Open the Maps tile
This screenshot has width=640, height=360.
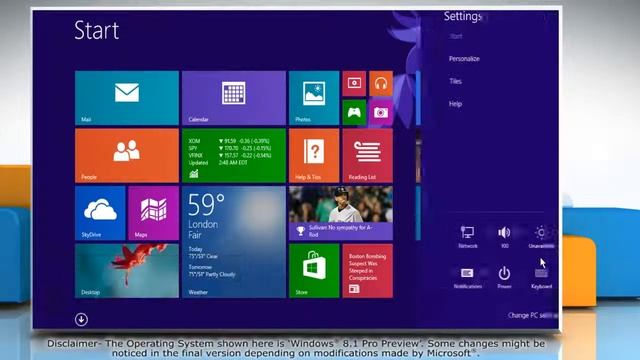(153, 213)
